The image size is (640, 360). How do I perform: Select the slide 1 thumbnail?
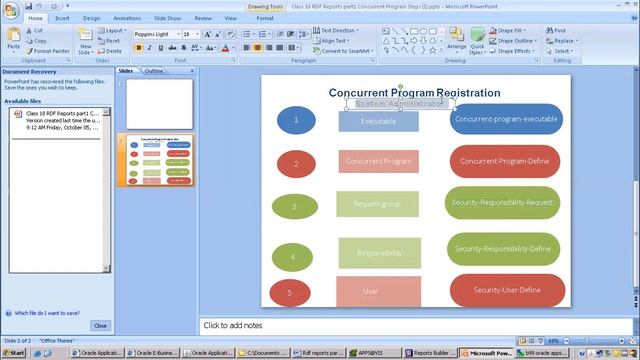pyautogui.click(x=159, y=104)
